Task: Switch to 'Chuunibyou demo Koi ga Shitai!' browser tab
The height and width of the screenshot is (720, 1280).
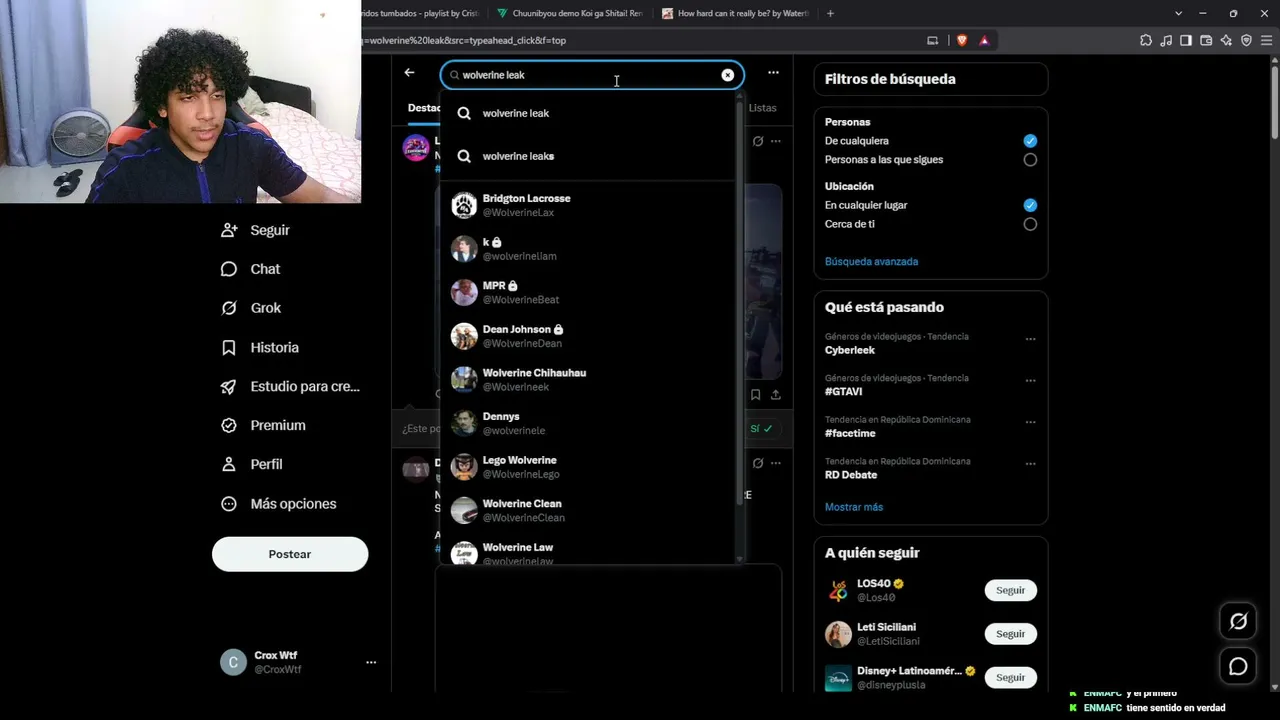Action: coord(569,14)
